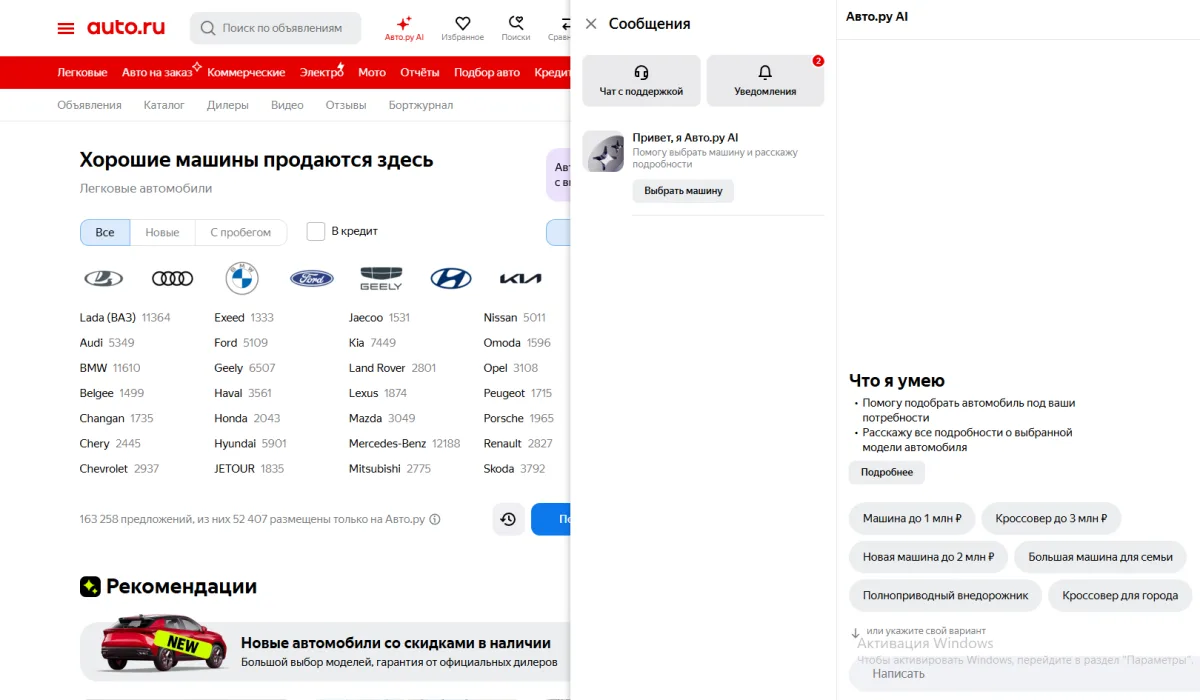1200x700 pixels.
Task: Click the Написать message input field
Action: tap(1000, 673)
